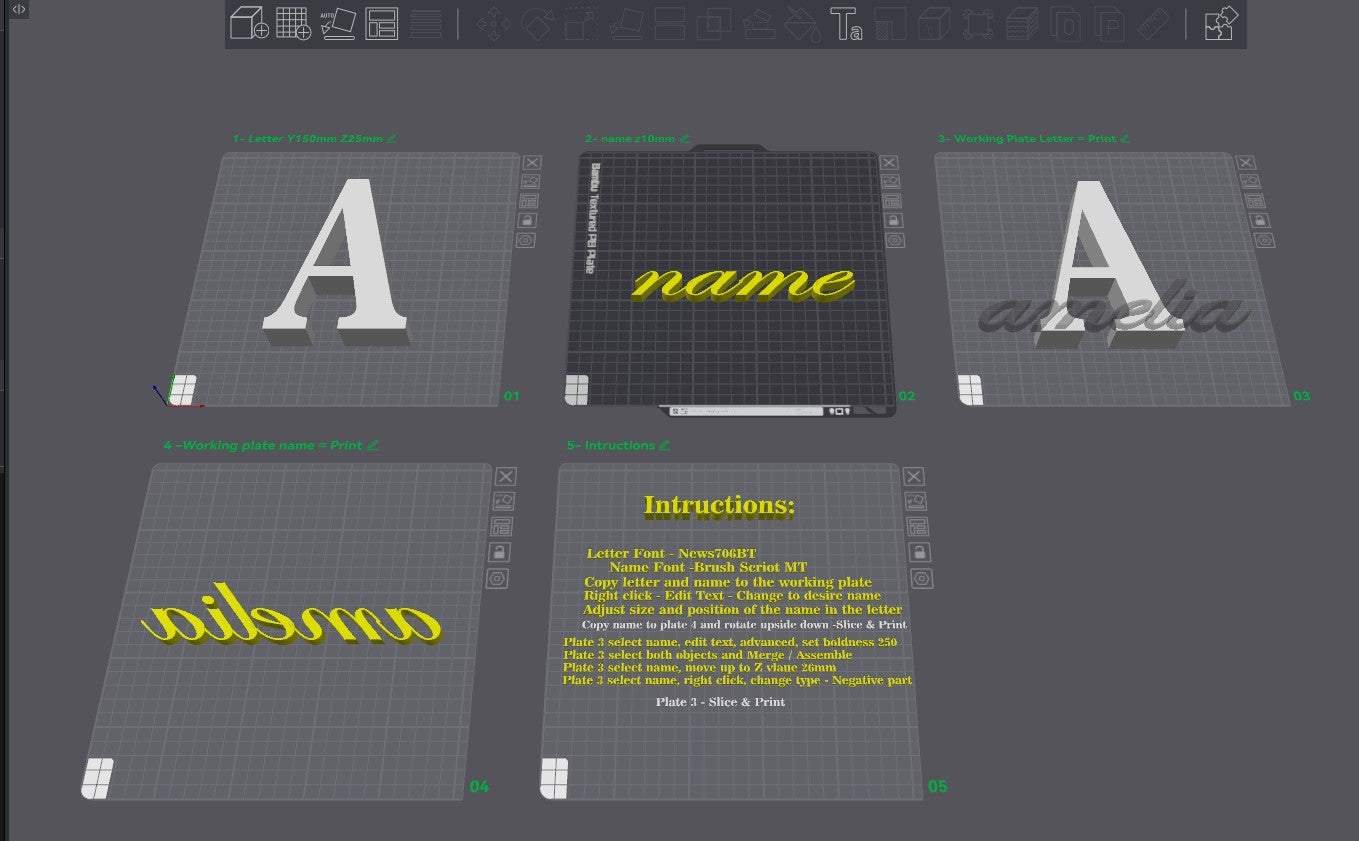Open plate 02 settings icon
Image resolution: width=1359 pixels, height=841 pixels.
click(895, 240)
